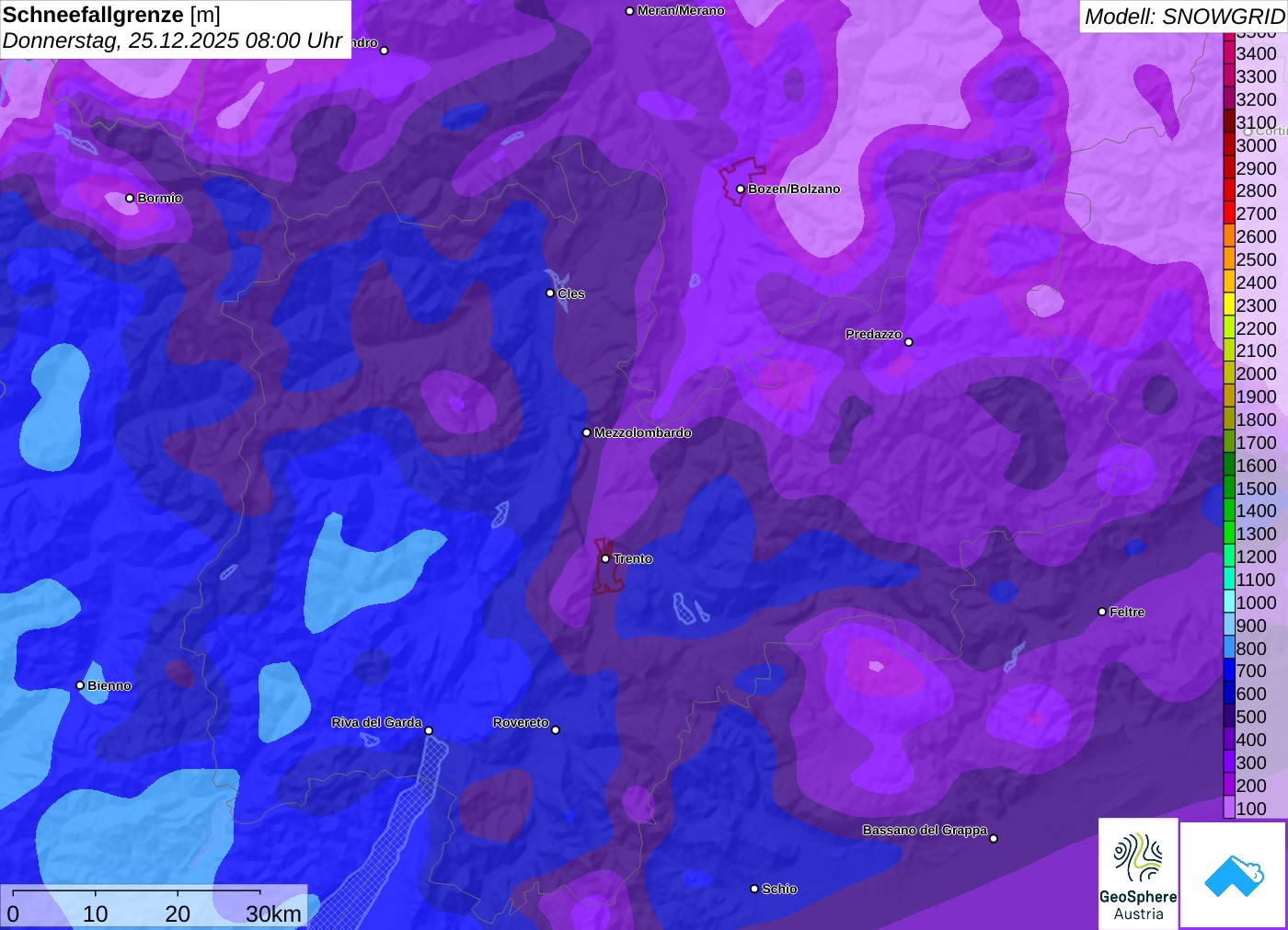Click the legend value "800"
1288x930 pixels.
point(1251,649)
